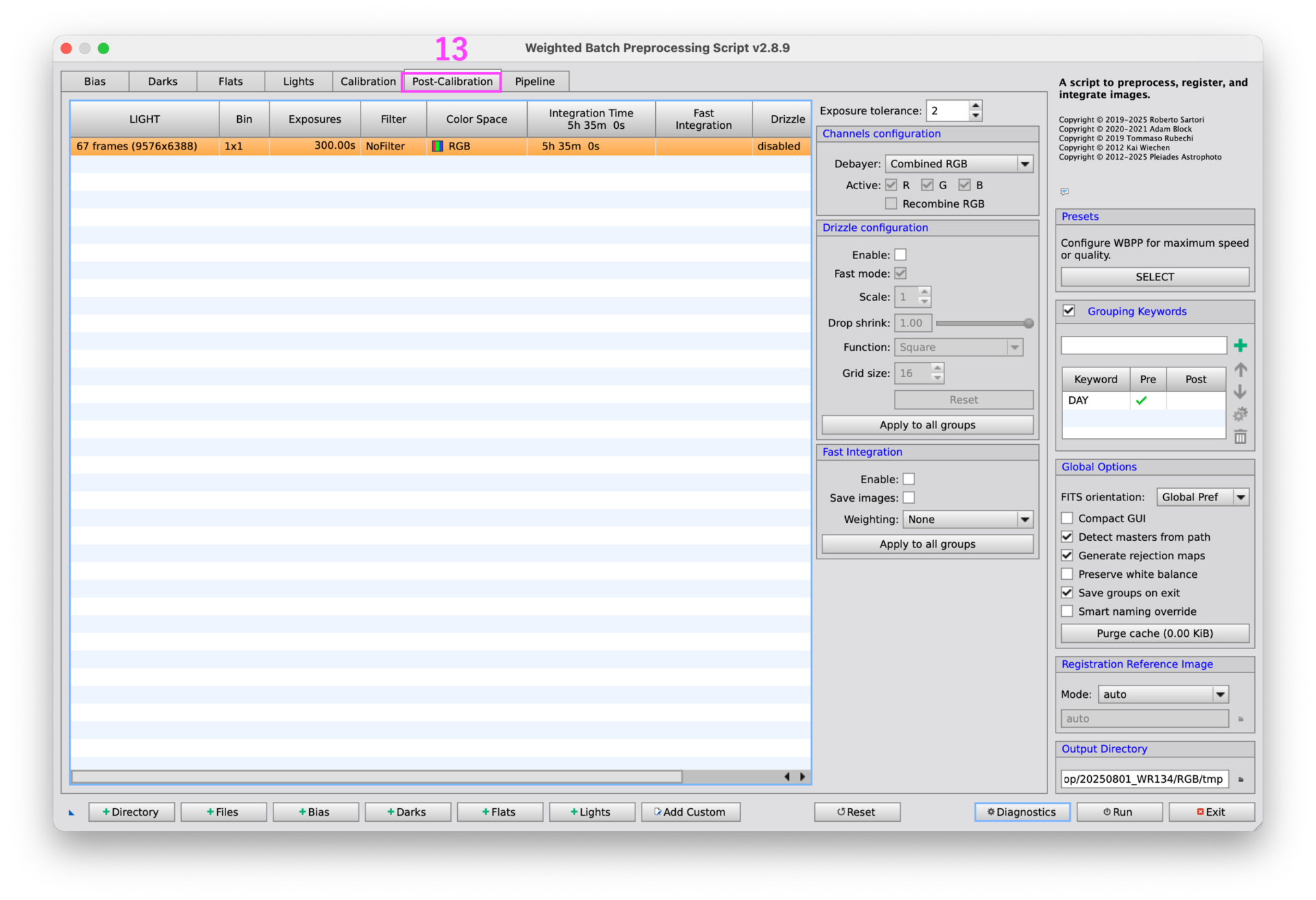Click the blue triangle at bottom-left corner
1316x900 pixels.
tap(71, 813)
